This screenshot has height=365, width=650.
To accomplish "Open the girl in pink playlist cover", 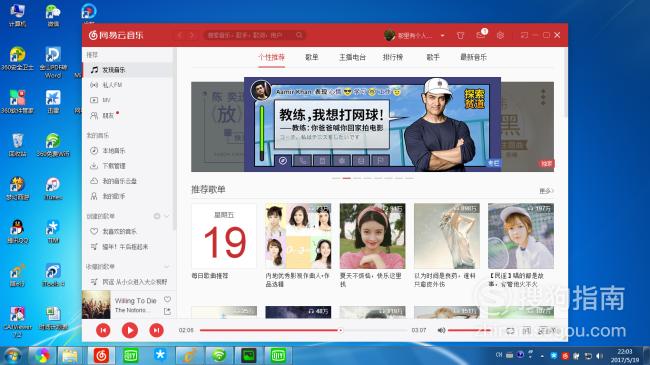I will click(372, 236).
